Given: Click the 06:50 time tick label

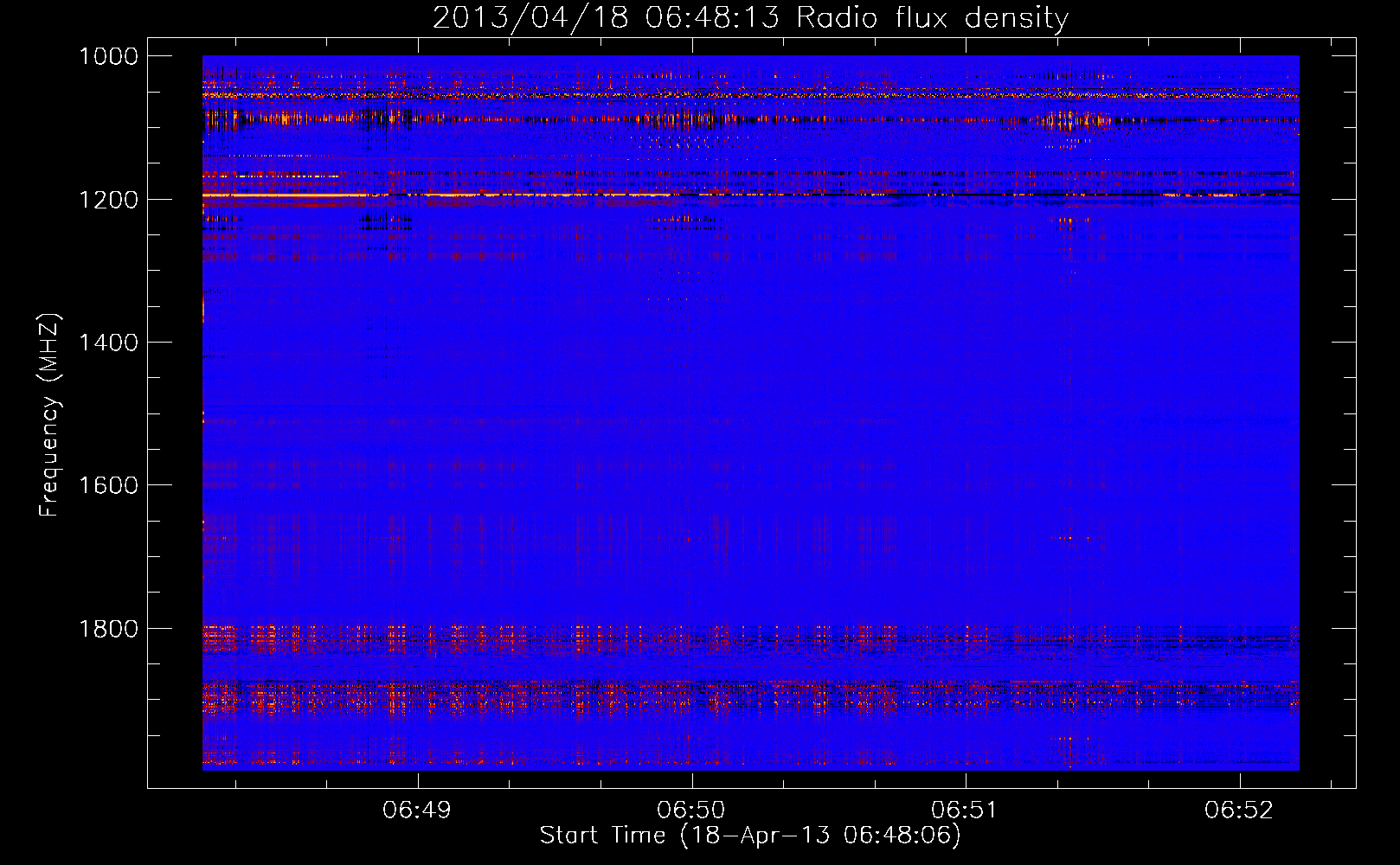Looking at the screenshot, I should [691, 810].
